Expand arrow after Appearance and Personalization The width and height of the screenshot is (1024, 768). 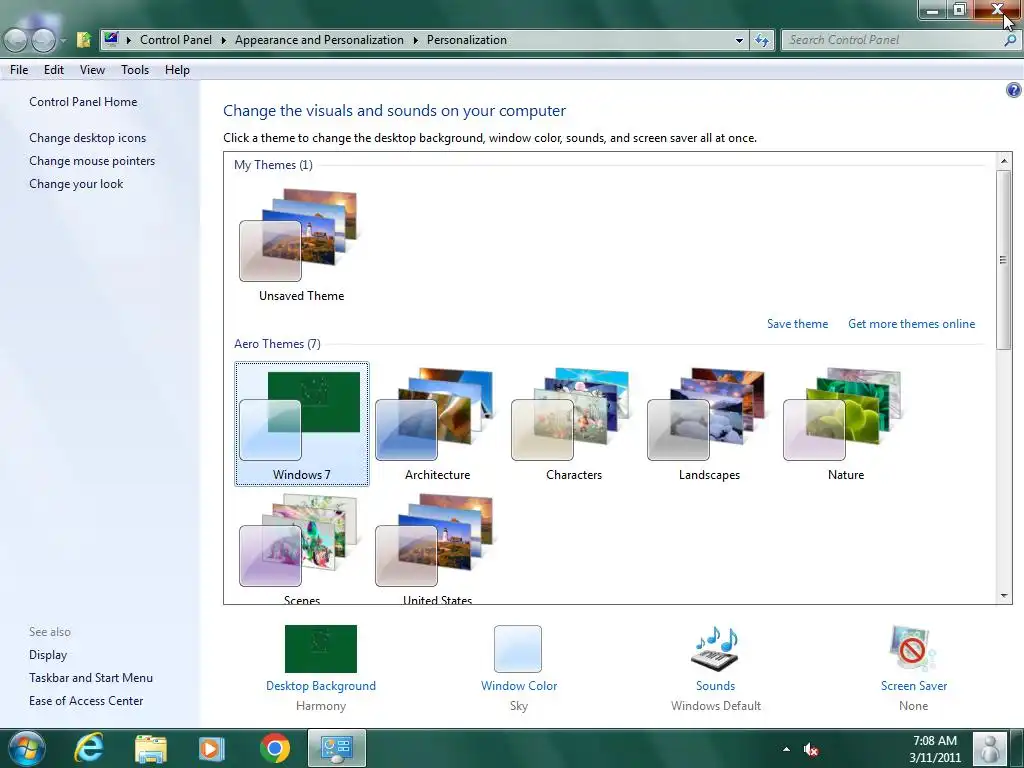[x=415, y=40]
